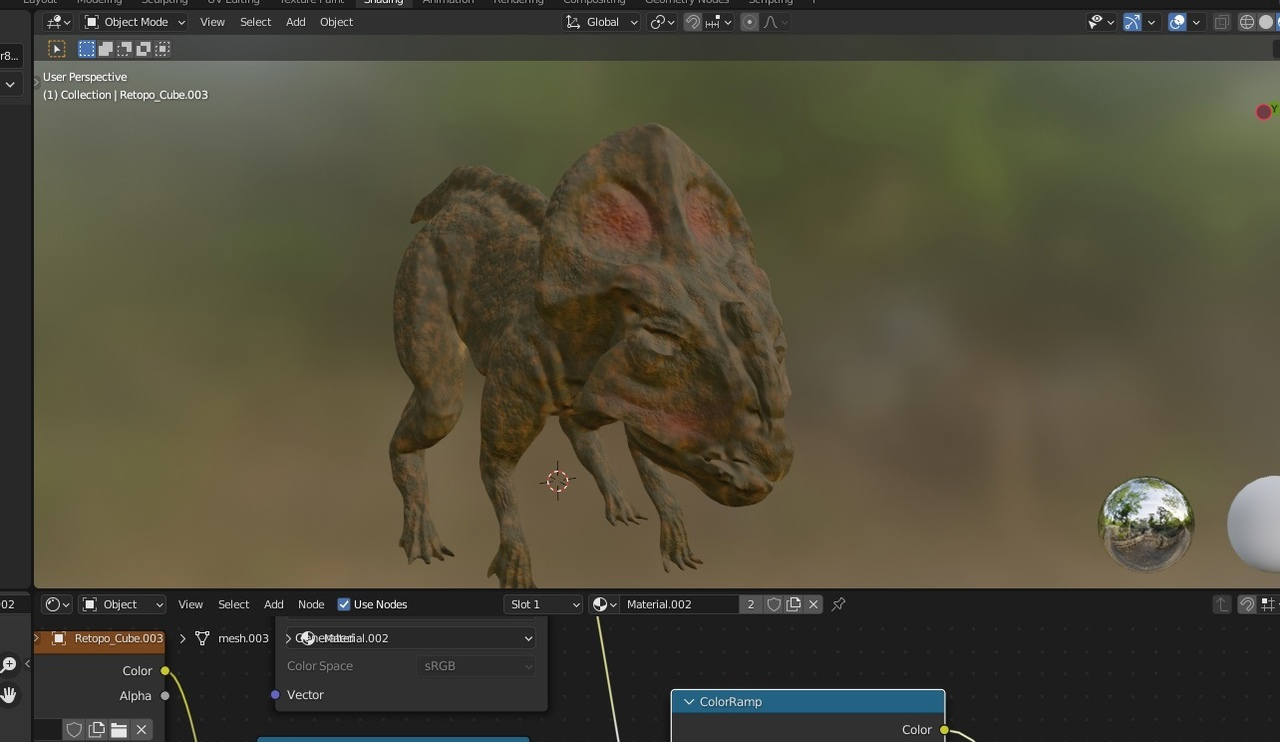Unlink Material.002 with the X icon
The width and height of the screenshot is (1280, 742).
coord(814,604)
